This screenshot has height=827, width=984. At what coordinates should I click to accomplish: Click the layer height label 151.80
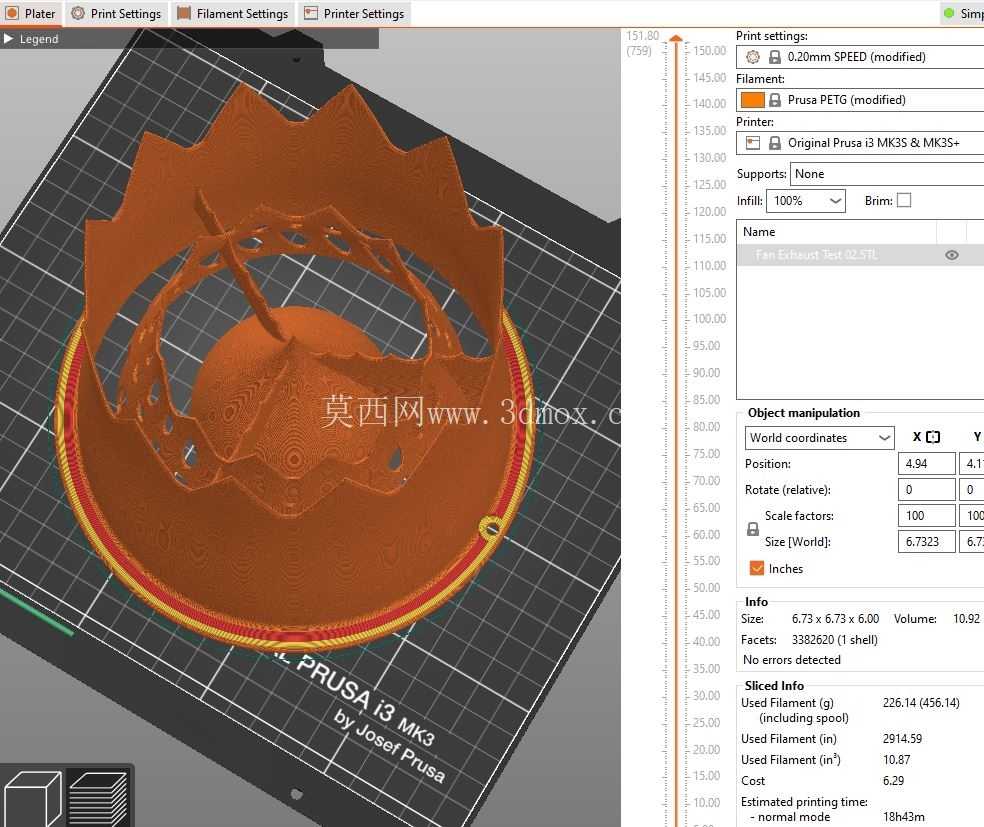point(643,36)
